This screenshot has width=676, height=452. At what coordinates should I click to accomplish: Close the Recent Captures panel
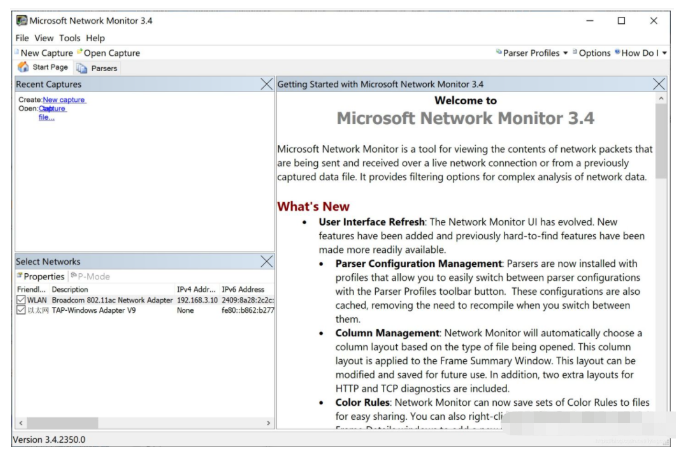[266, 84]
